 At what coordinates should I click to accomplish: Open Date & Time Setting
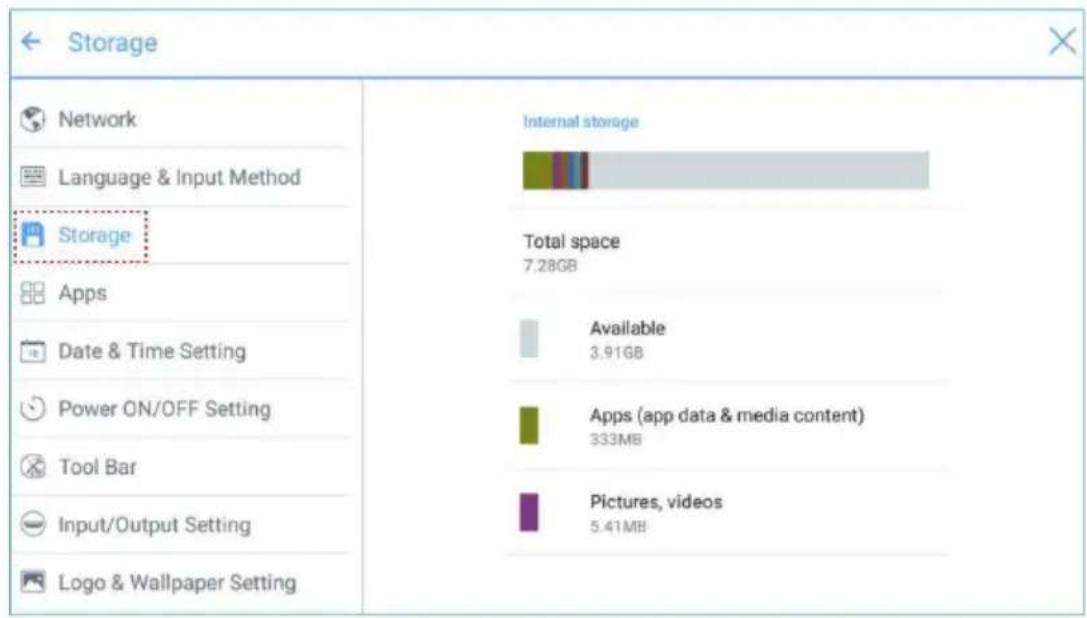[182, 351]
